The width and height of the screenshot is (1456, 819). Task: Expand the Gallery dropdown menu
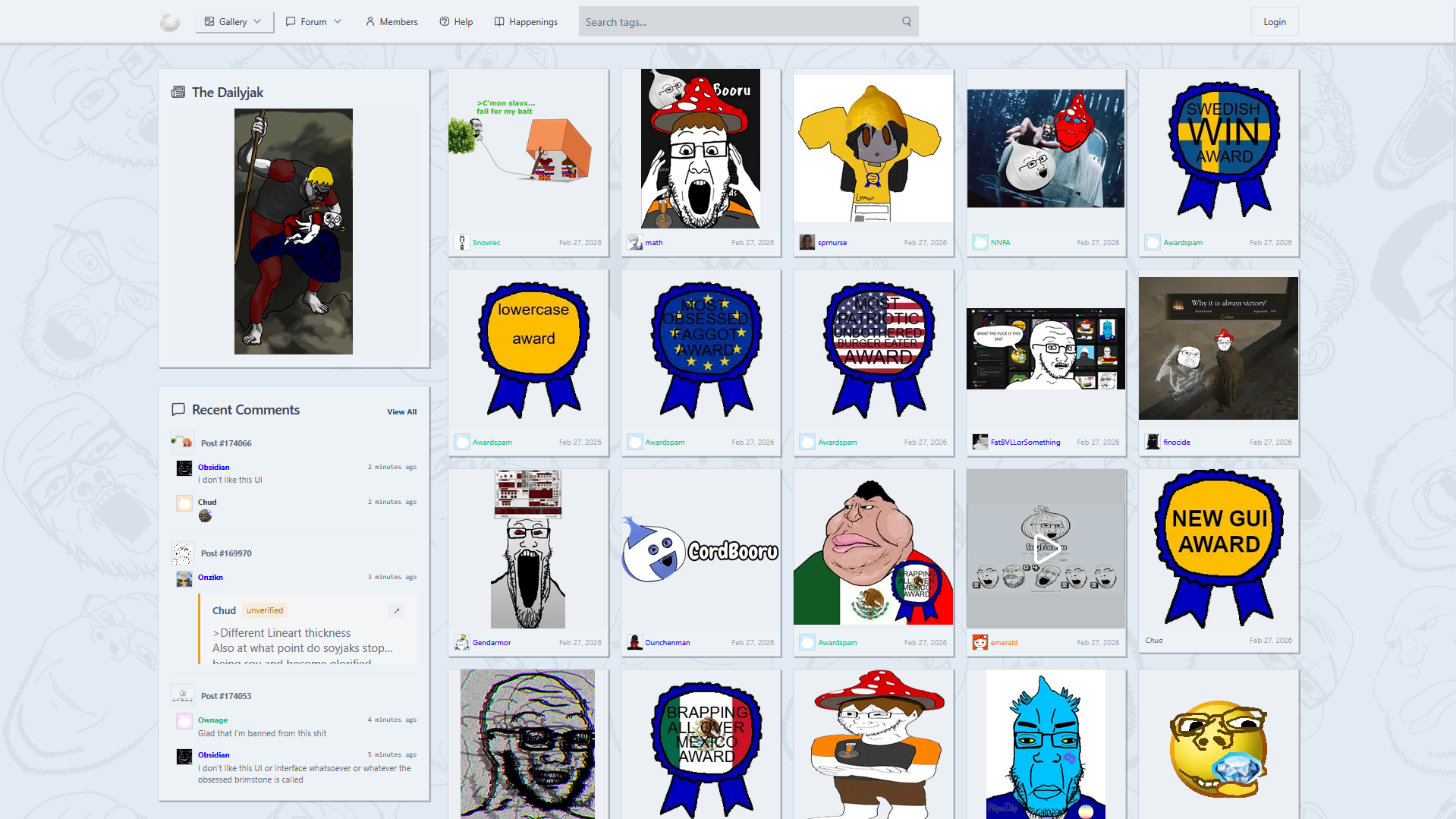[234, 22]
